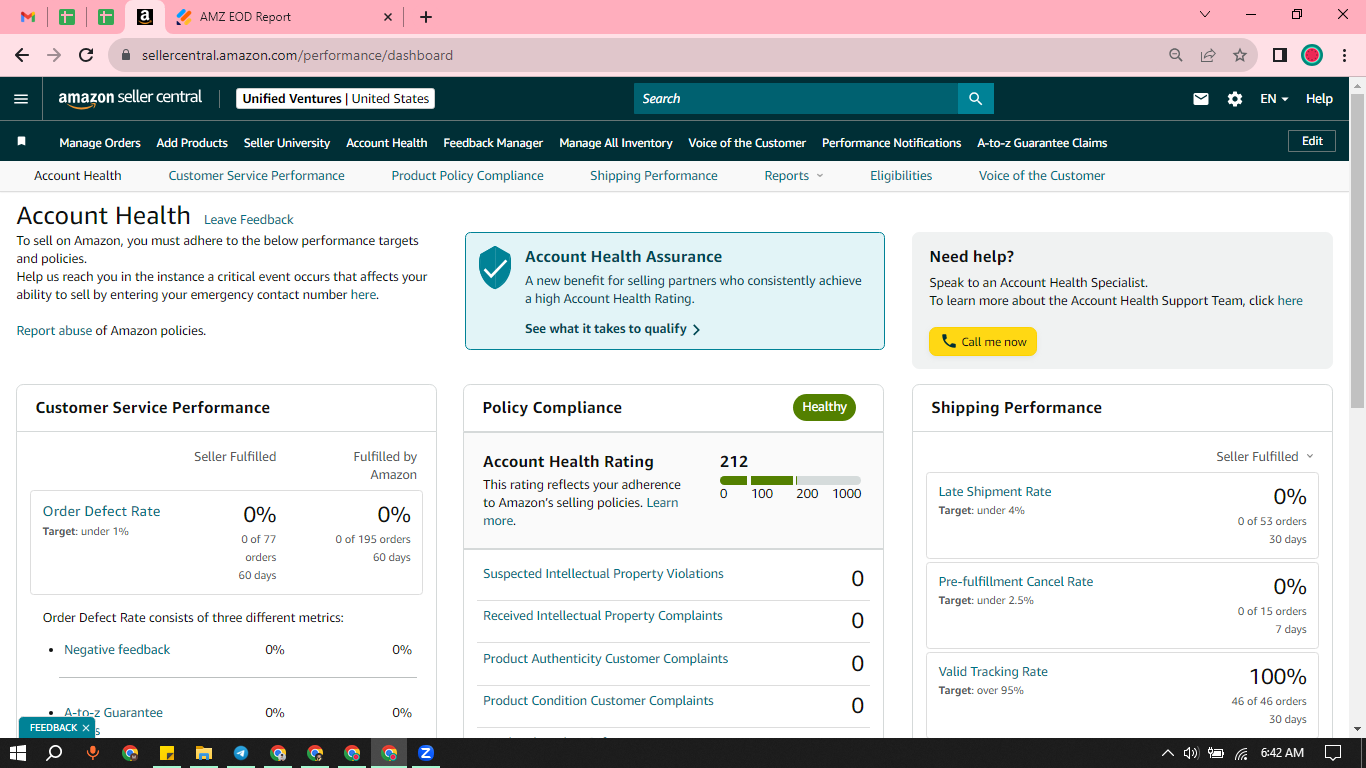
Task: Open Customer Service Performance tab
Action: (x=256, y=176)
